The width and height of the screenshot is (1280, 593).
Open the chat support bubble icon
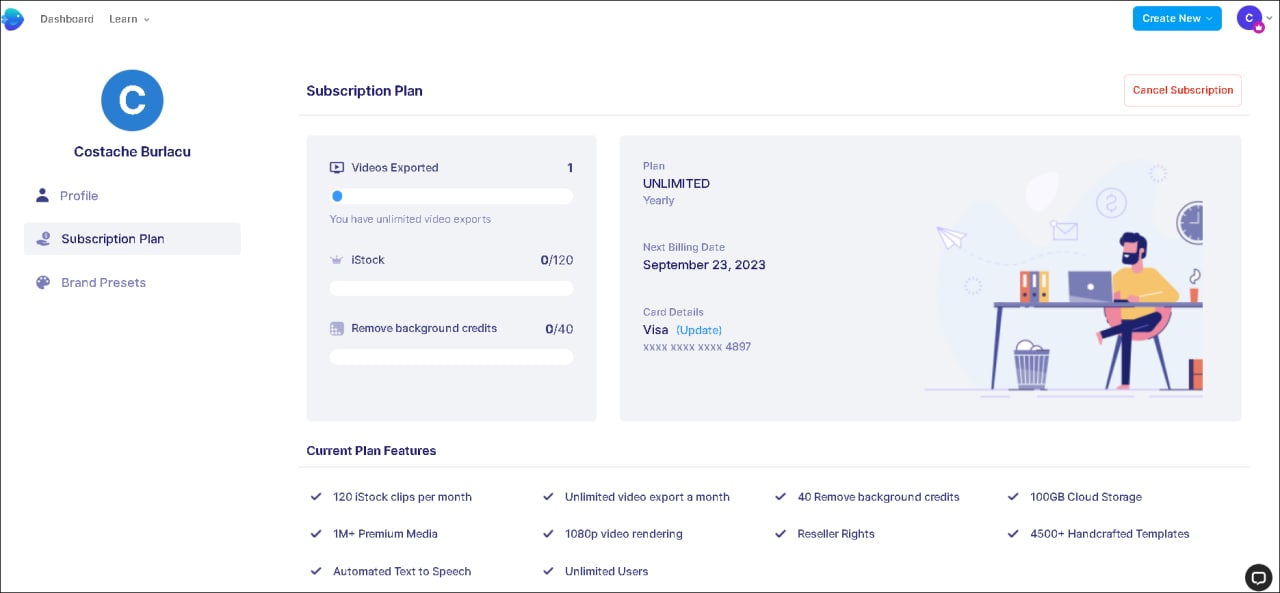pos(1258,577)
